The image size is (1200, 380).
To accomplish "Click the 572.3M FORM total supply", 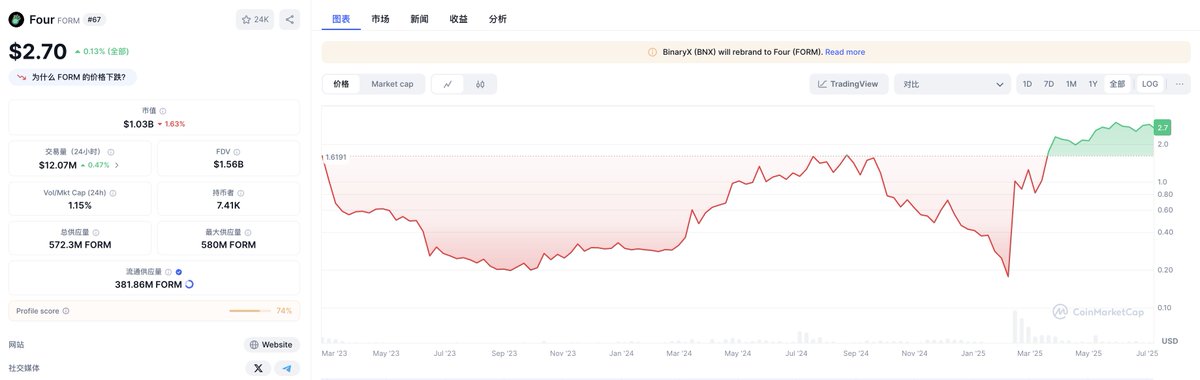I will (x=80, y=245).
